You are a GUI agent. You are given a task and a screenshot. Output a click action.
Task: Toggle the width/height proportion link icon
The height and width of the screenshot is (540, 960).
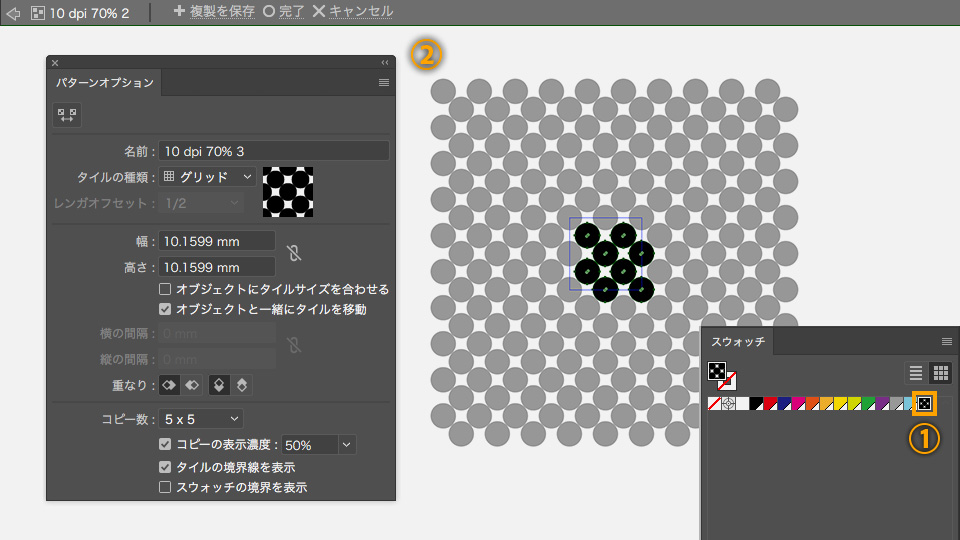(294, 253)
